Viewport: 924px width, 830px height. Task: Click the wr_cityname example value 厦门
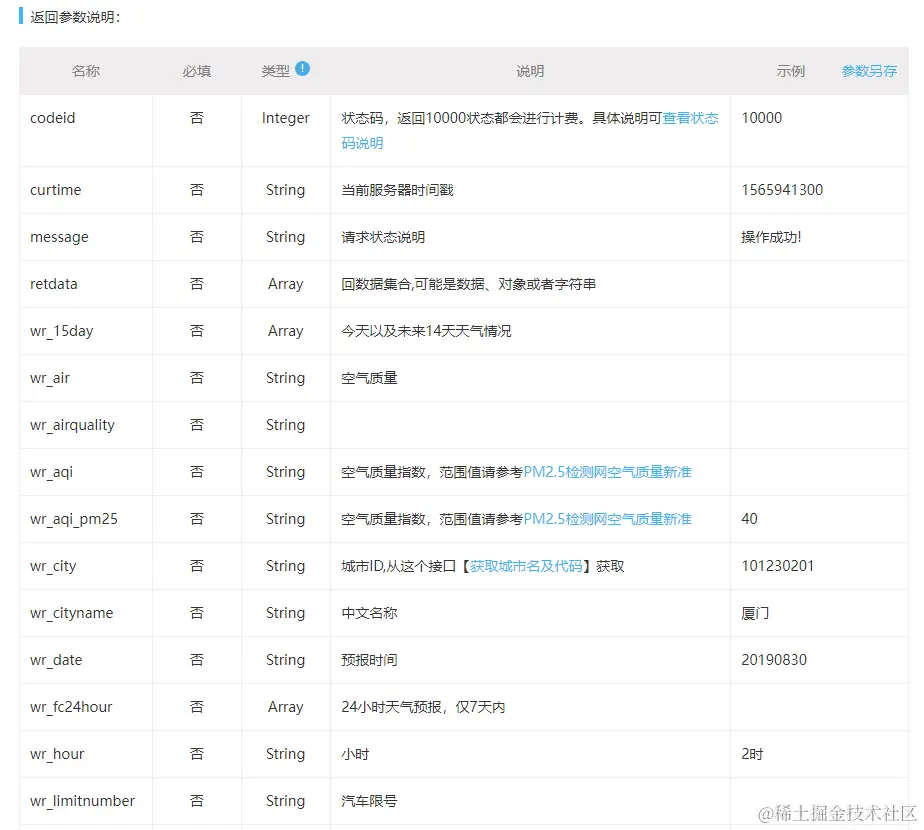[x=753, y=612]
